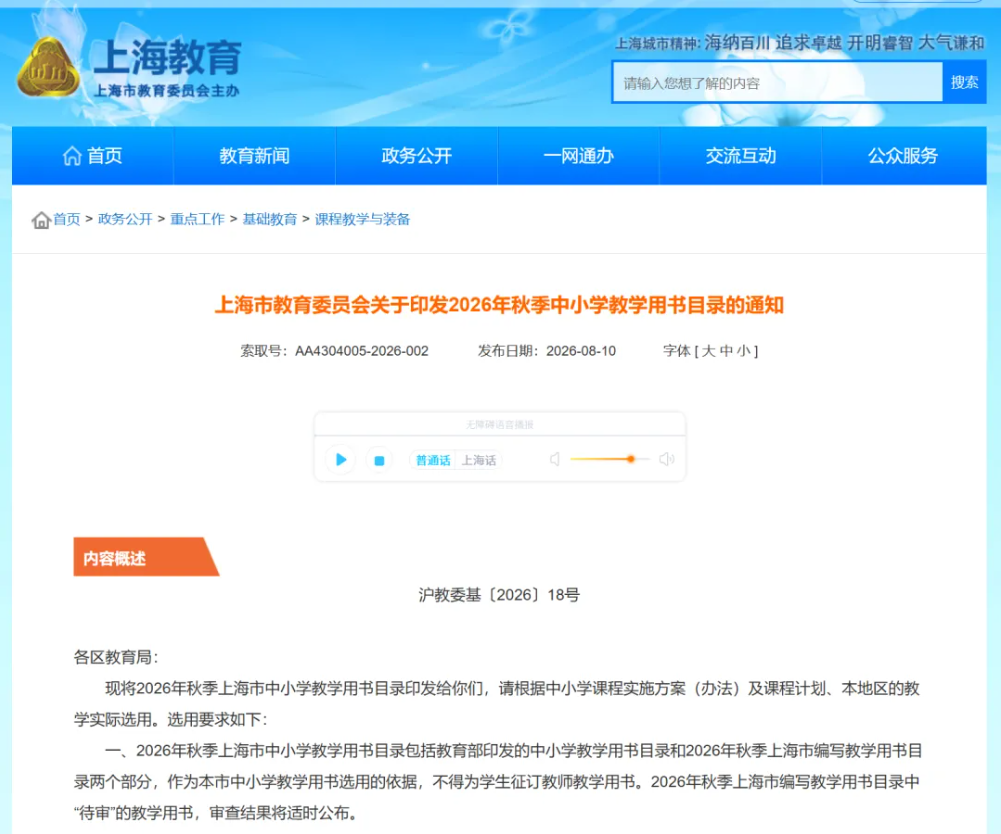This screenshot has height=834, width=1001.
Task: Open the 政务公开 navigation tab
Action: (416, 156)
